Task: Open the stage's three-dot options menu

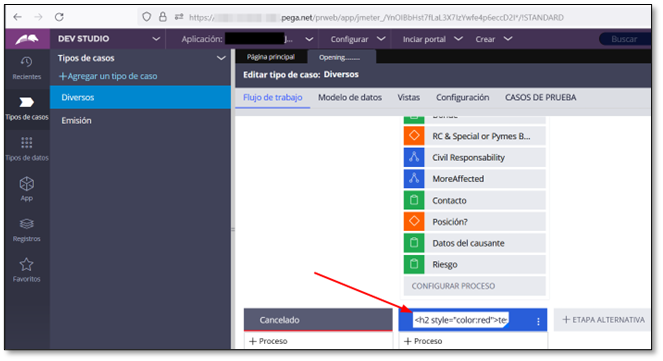Action: point(538,321)
